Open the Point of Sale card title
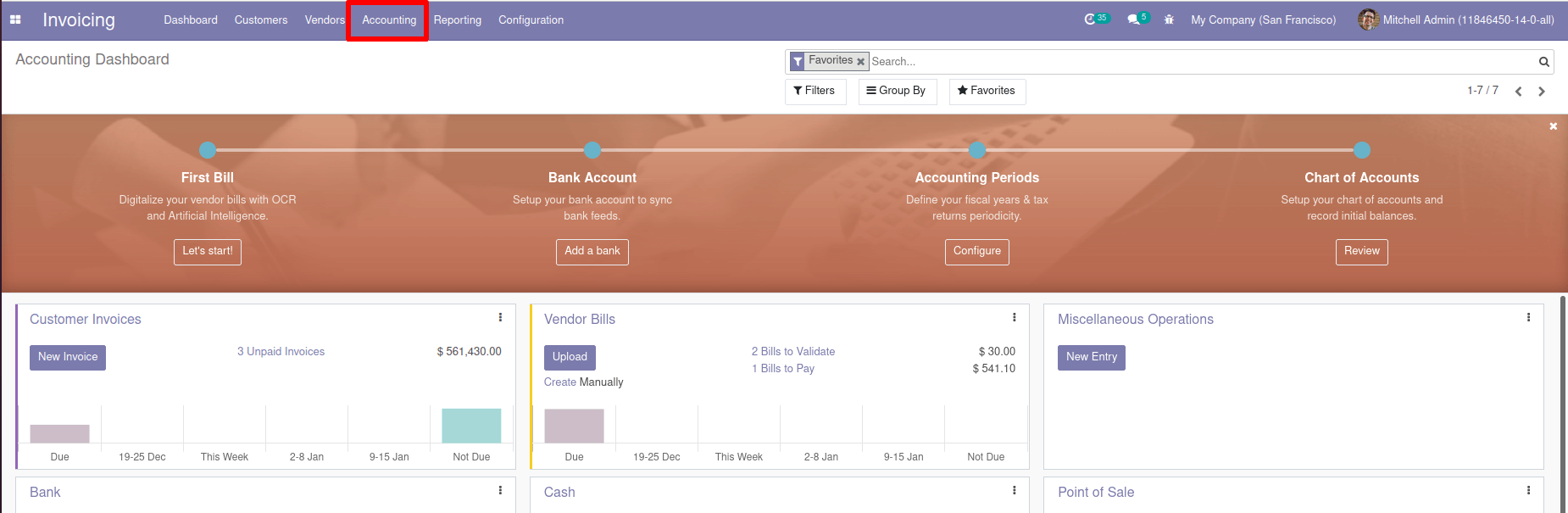Viewport: 1568px width, 513px height. pyautogui.click(x=1096, y=493)
